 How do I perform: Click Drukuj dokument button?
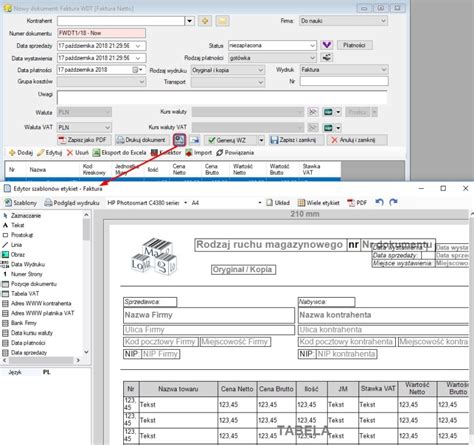coord(141,140)
